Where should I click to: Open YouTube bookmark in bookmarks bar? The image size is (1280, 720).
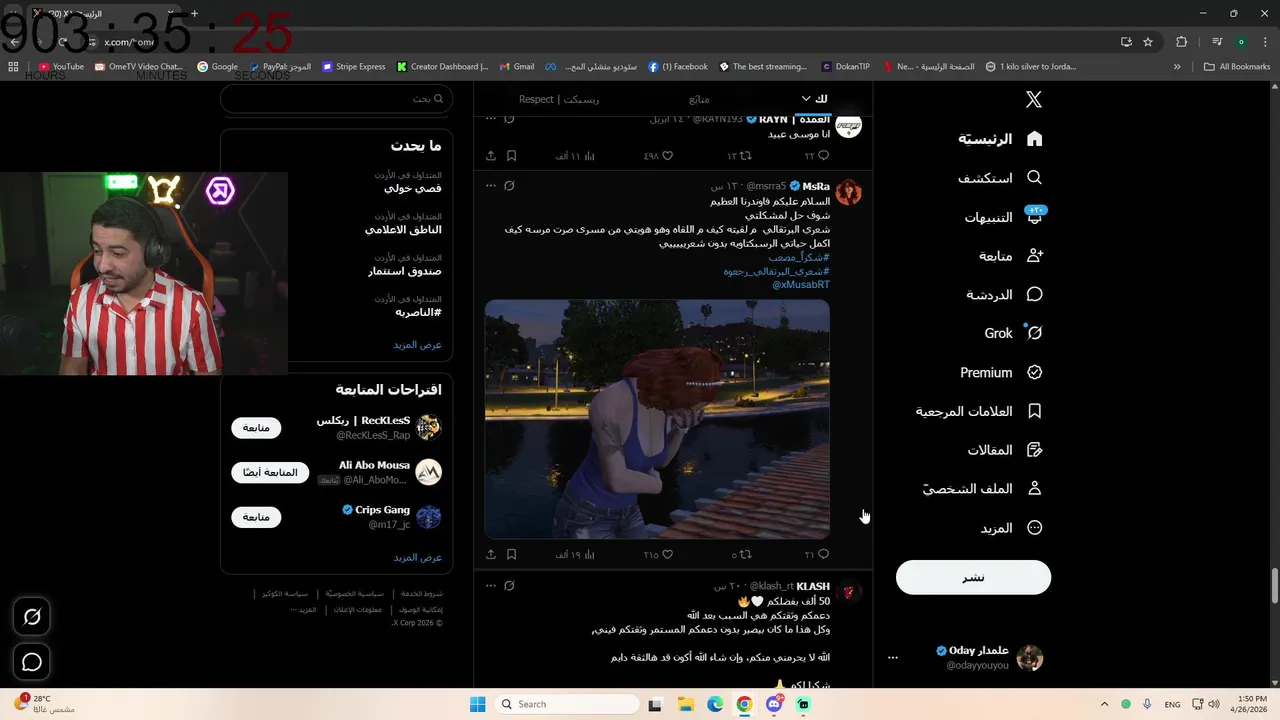[x=62, y=67]
